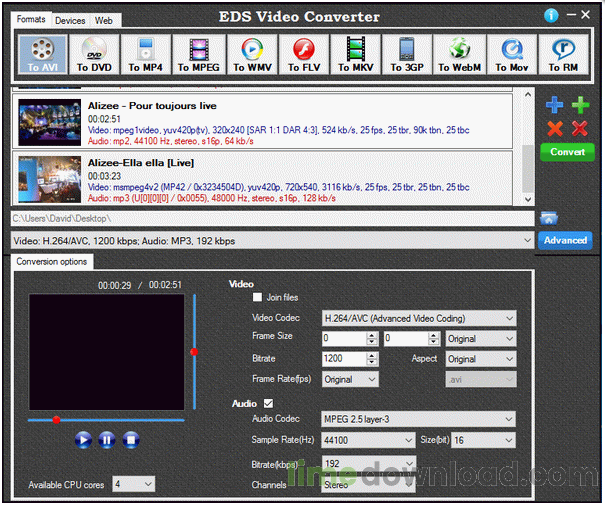Pick the To FLV format
This screenshot has width=605, height=505.
[302, 54]
